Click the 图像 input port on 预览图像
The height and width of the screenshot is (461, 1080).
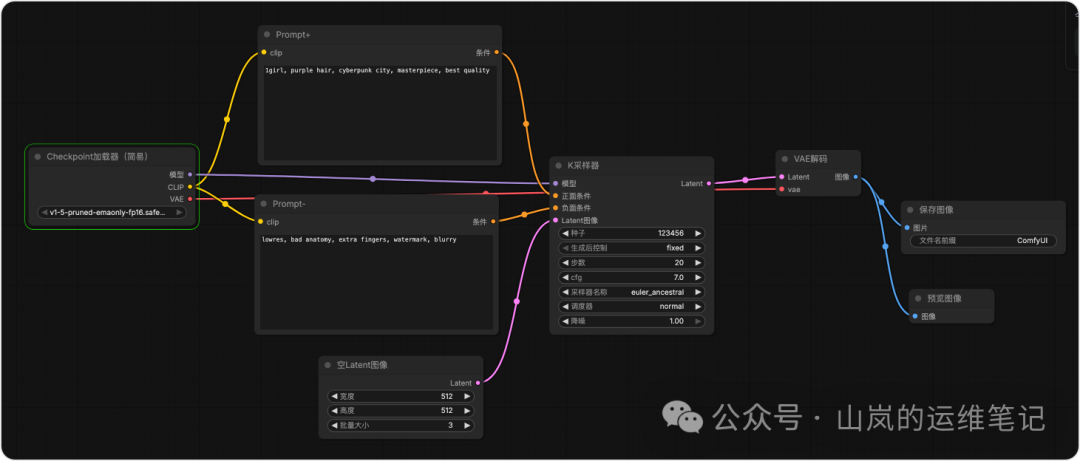(x=915, y=316)
